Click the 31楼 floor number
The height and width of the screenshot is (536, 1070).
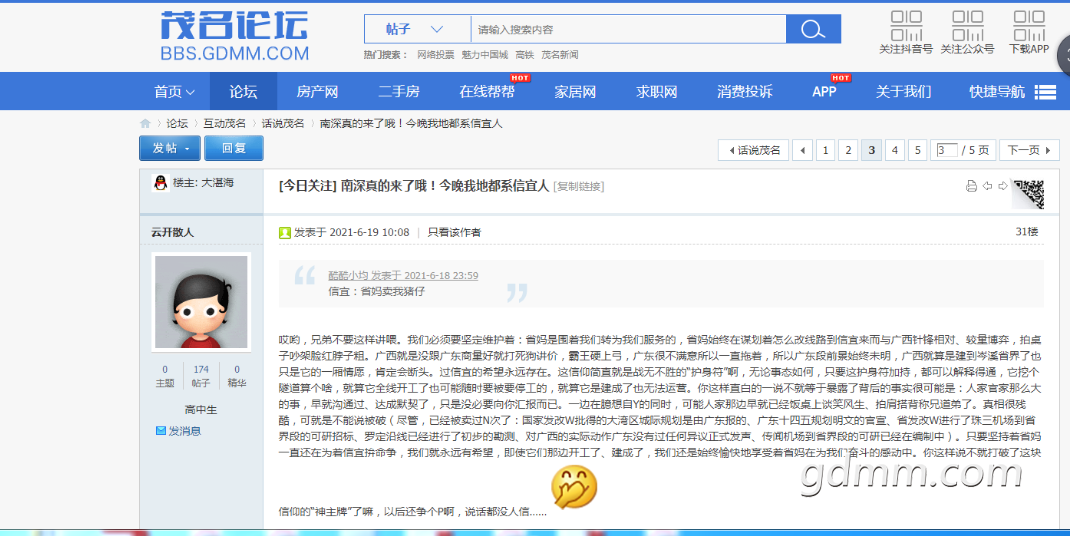click(x=1026, y=232)
